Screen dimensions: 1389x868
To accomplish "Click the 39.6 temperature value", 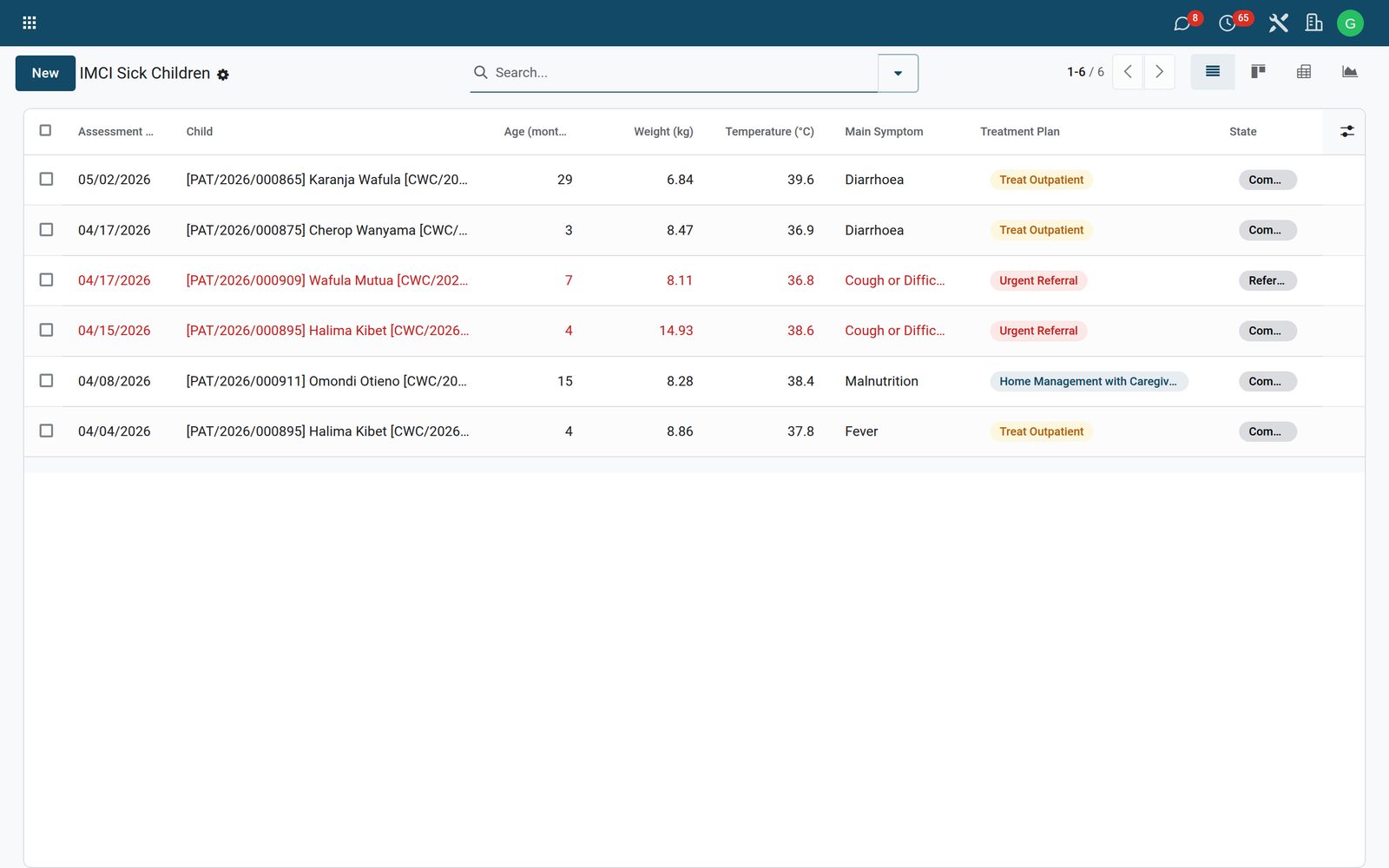I will click(x=800, y=180).
